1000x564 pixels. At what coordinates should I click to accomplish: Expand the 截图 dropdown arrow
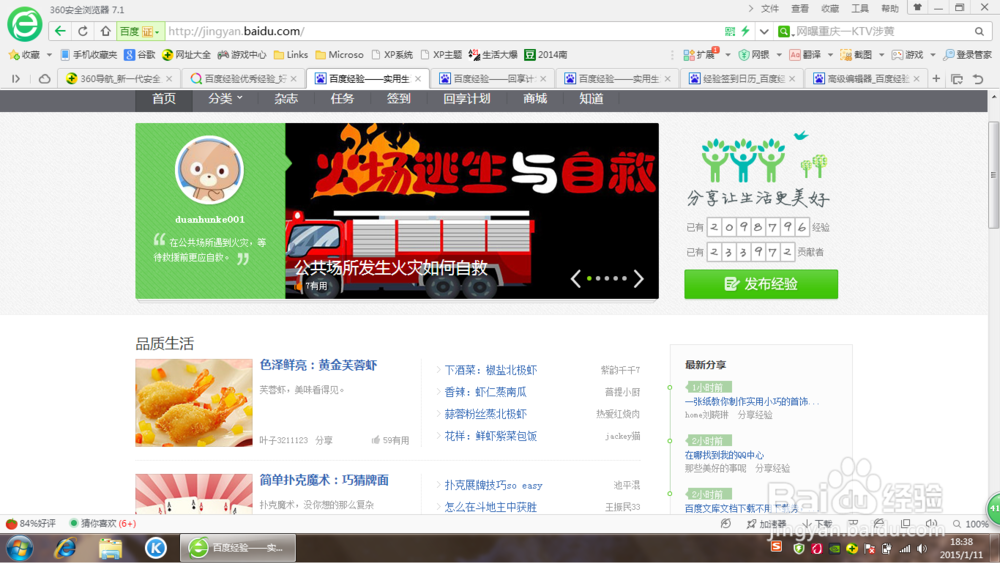(x=881, y=55)
